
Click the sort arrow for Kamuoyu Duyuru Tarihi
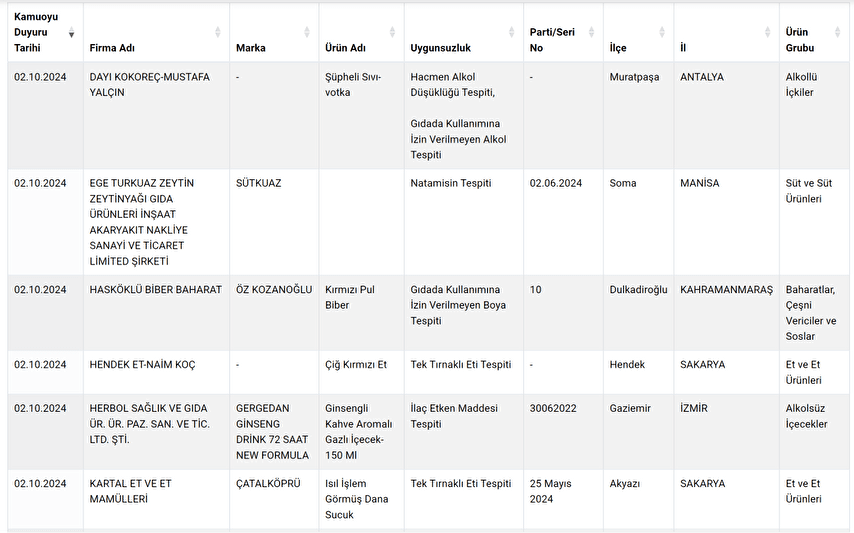(x=71, y=33)
